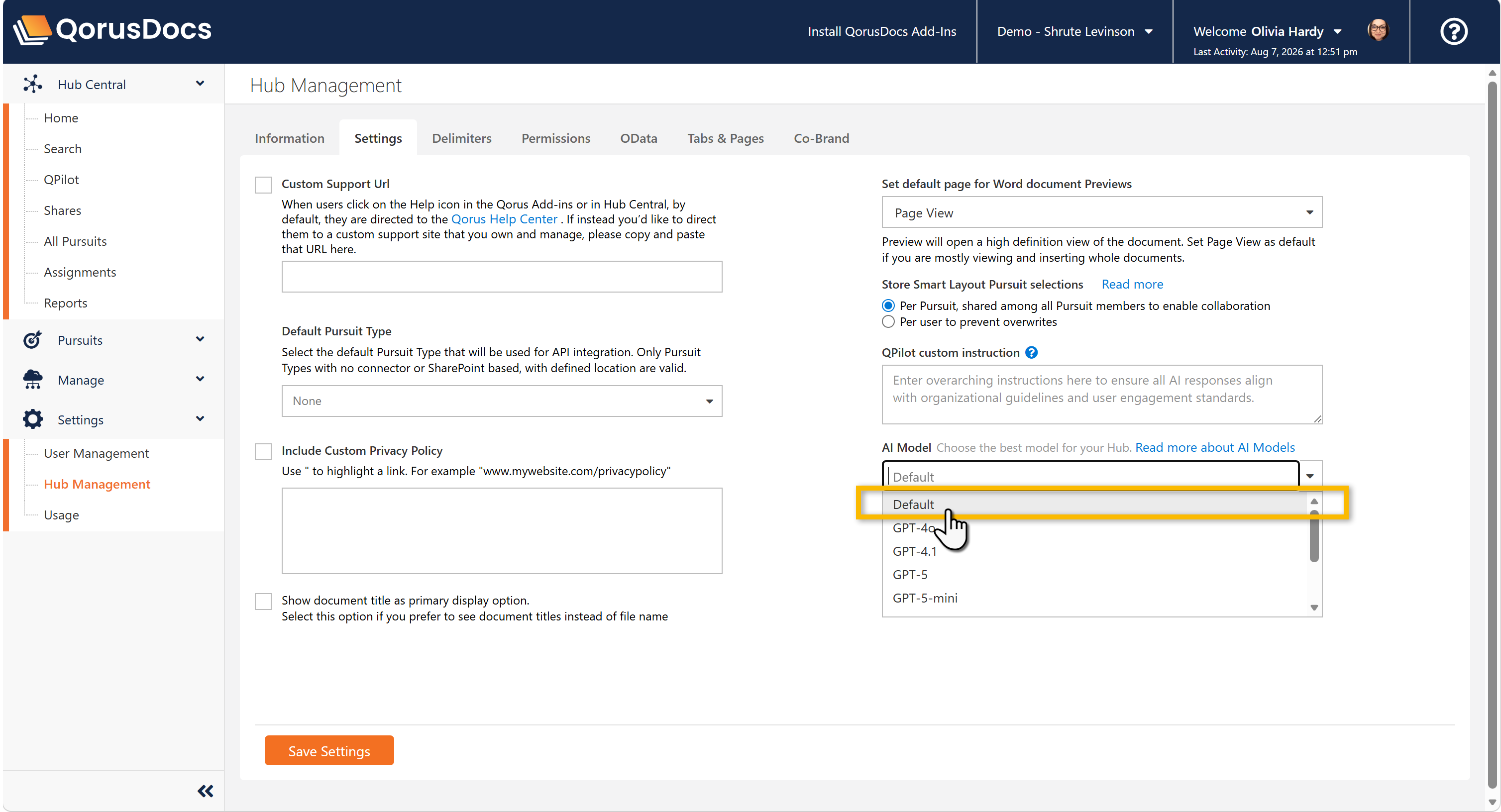
Task: Click Read more about Smart Layout selections
Action: 1132,284
